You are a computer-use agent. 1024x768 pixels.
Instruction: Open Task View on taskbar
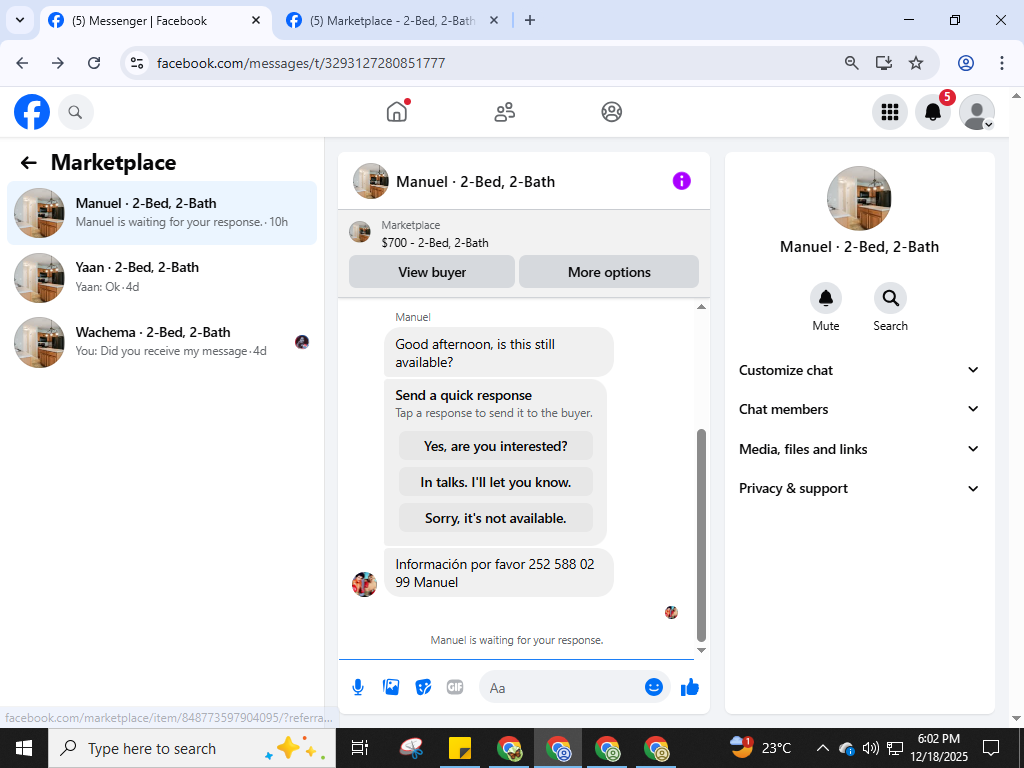pyautogui.click(x=360, y=748)
